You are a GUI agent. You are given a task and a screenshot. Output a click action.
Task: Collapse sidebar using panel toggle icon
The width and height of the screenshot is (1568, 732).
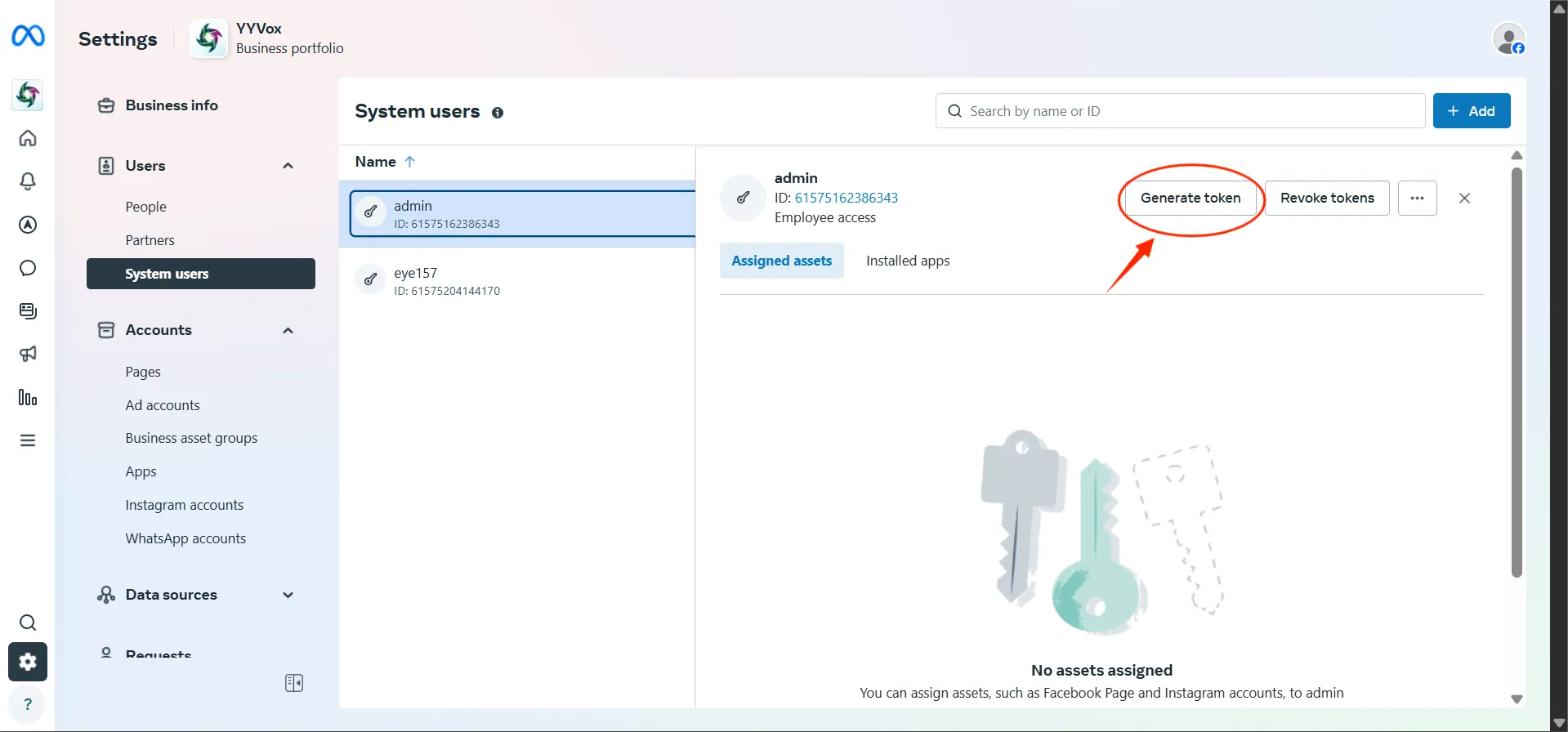tap(294, 683)
